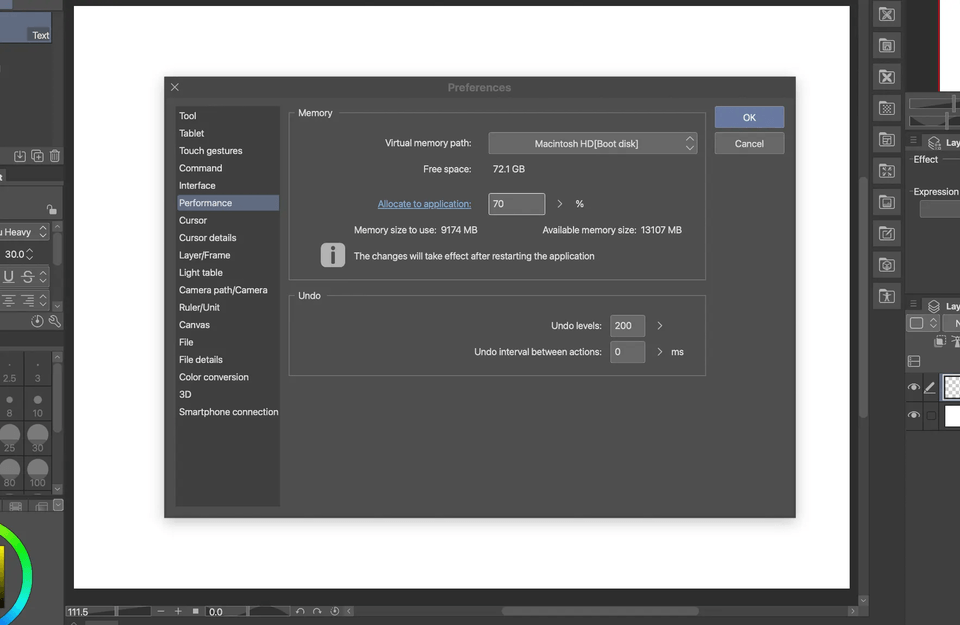This screenshot has width=960, height=625.
Task: Click the fit-to-screen icon in the navigation bar
Action: point(196,611)
